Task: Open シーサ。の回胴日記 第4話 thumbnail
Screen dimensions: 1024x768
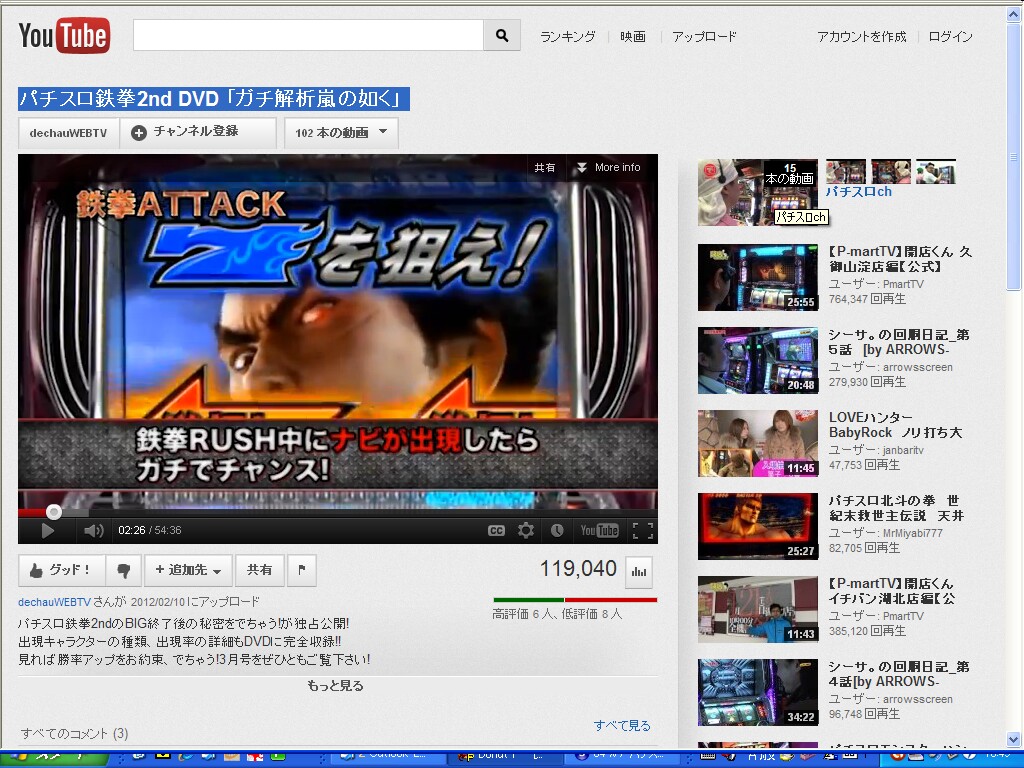Action: [758, 692]
